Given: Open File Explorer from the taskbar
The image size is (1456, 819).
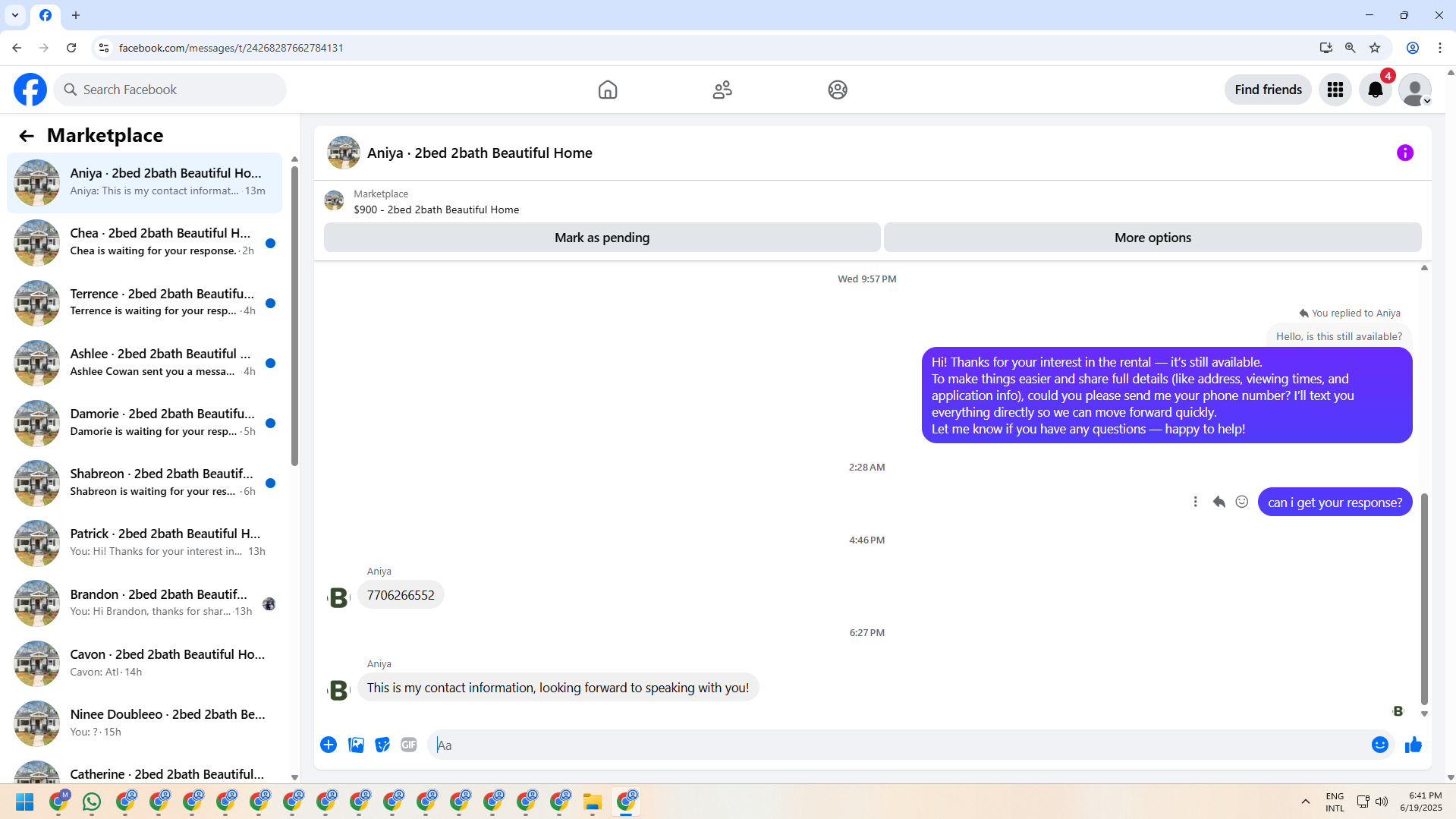Looking at the screenshot, I should (593, 802).
